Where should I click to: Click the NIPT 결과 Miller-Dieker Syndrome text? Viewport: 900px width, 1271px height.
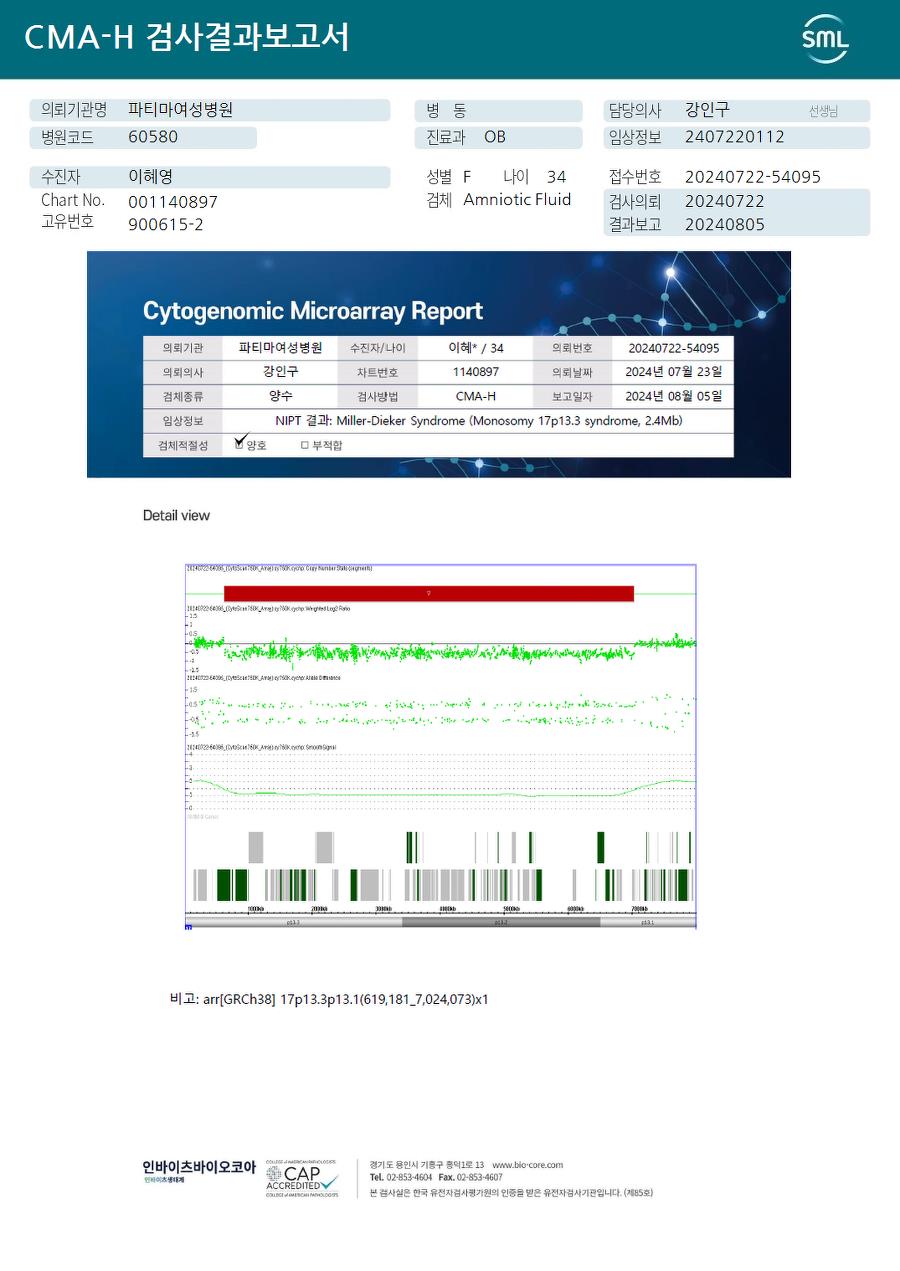[478, 421]
